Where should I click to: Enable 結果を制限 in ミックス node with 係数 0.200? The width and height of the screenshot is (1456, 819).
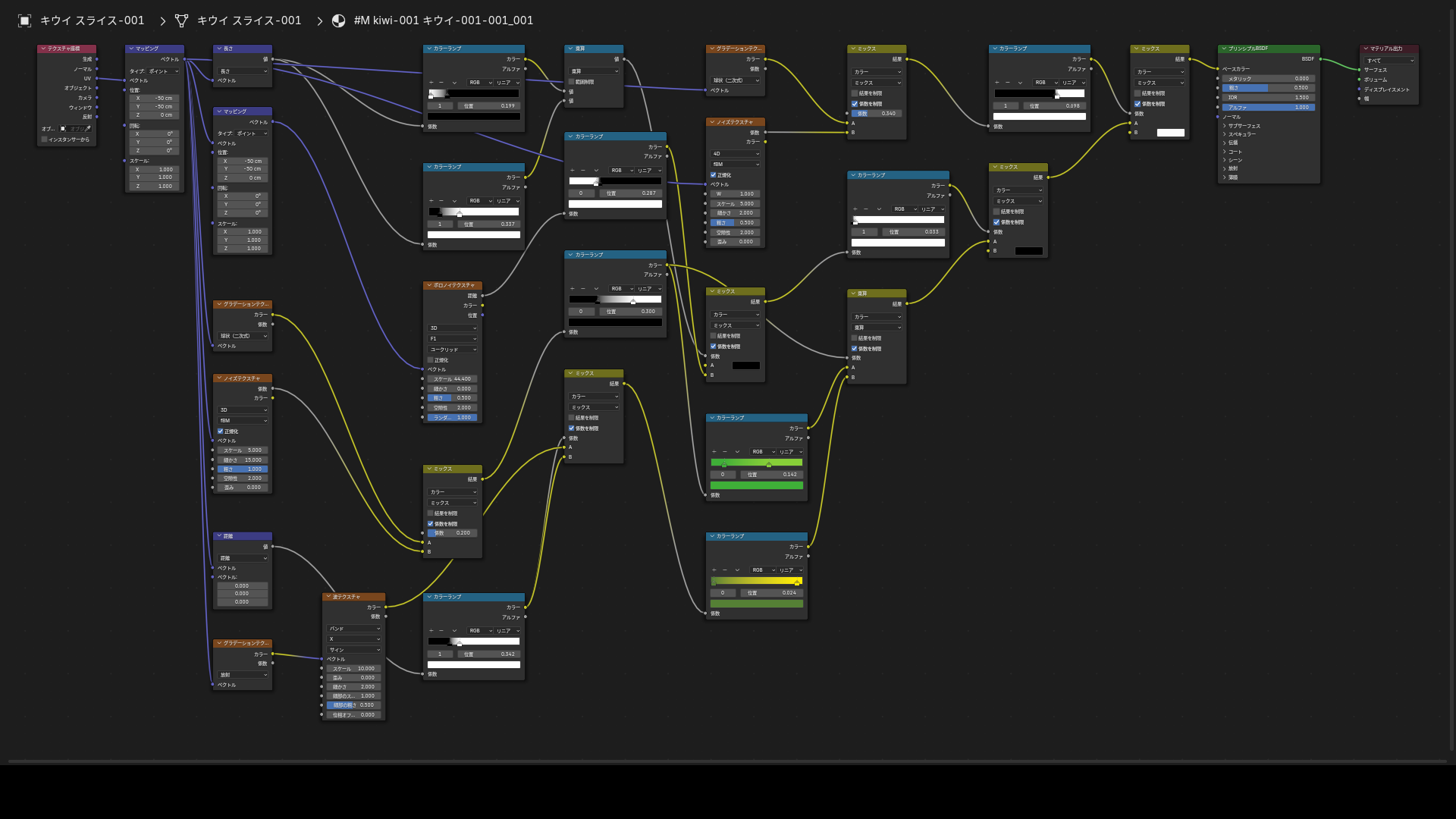(431, 513)
